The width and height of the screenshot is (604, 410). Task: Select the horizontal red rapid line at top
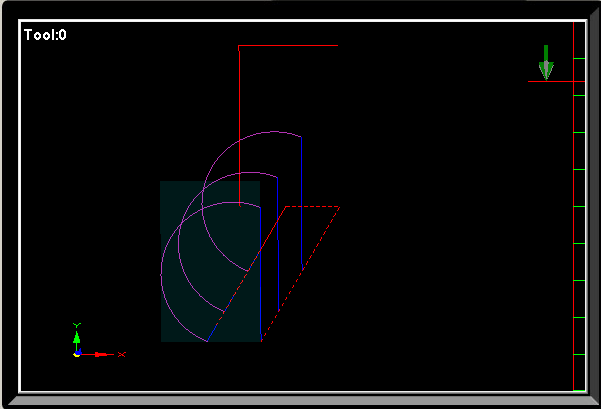(288, 45)
